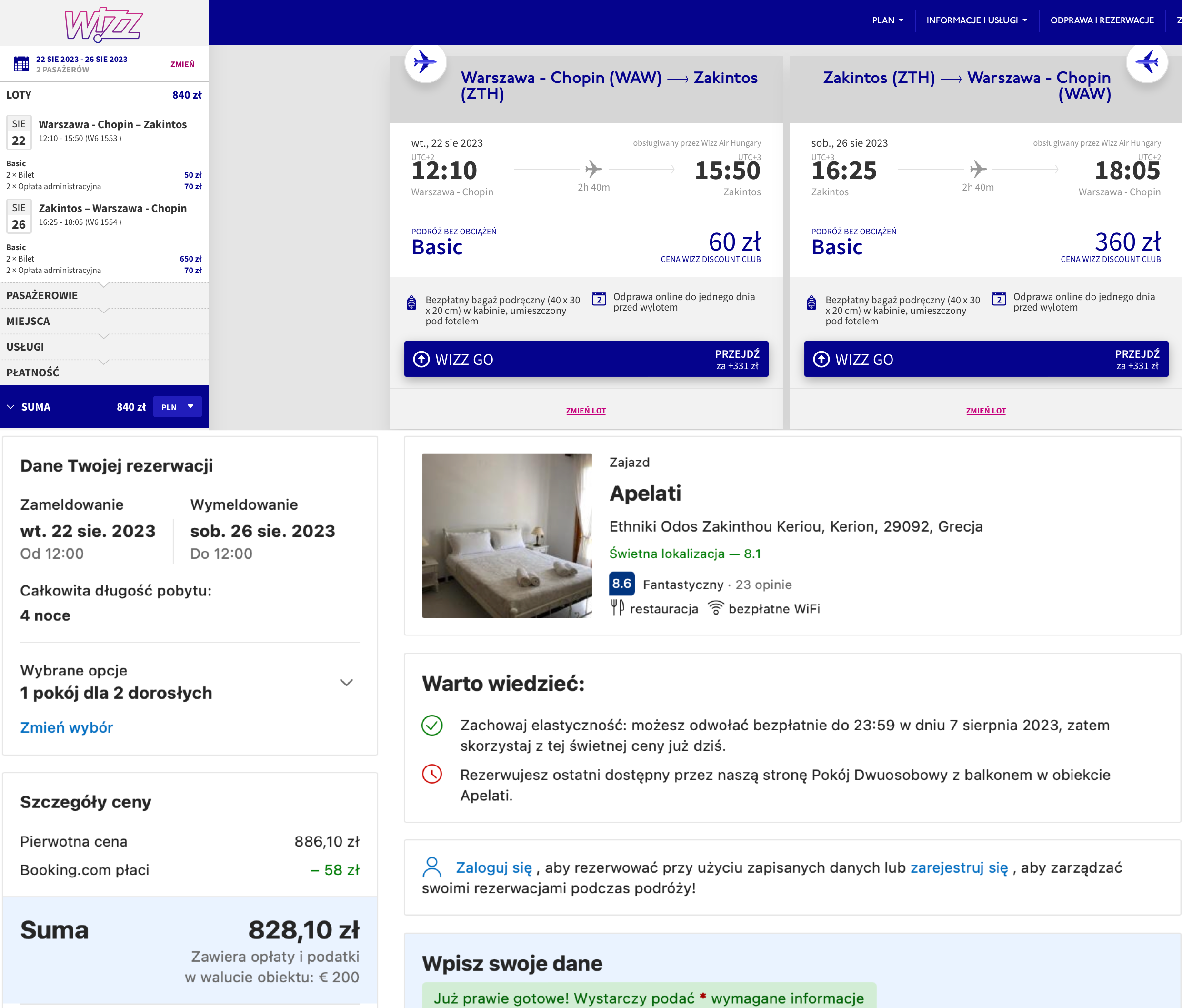Image resolution: width=1182 pixels, height=1008 pixels.
Task: Expand the Wybrane opcje chevron
Action: [x=346, y=682]
